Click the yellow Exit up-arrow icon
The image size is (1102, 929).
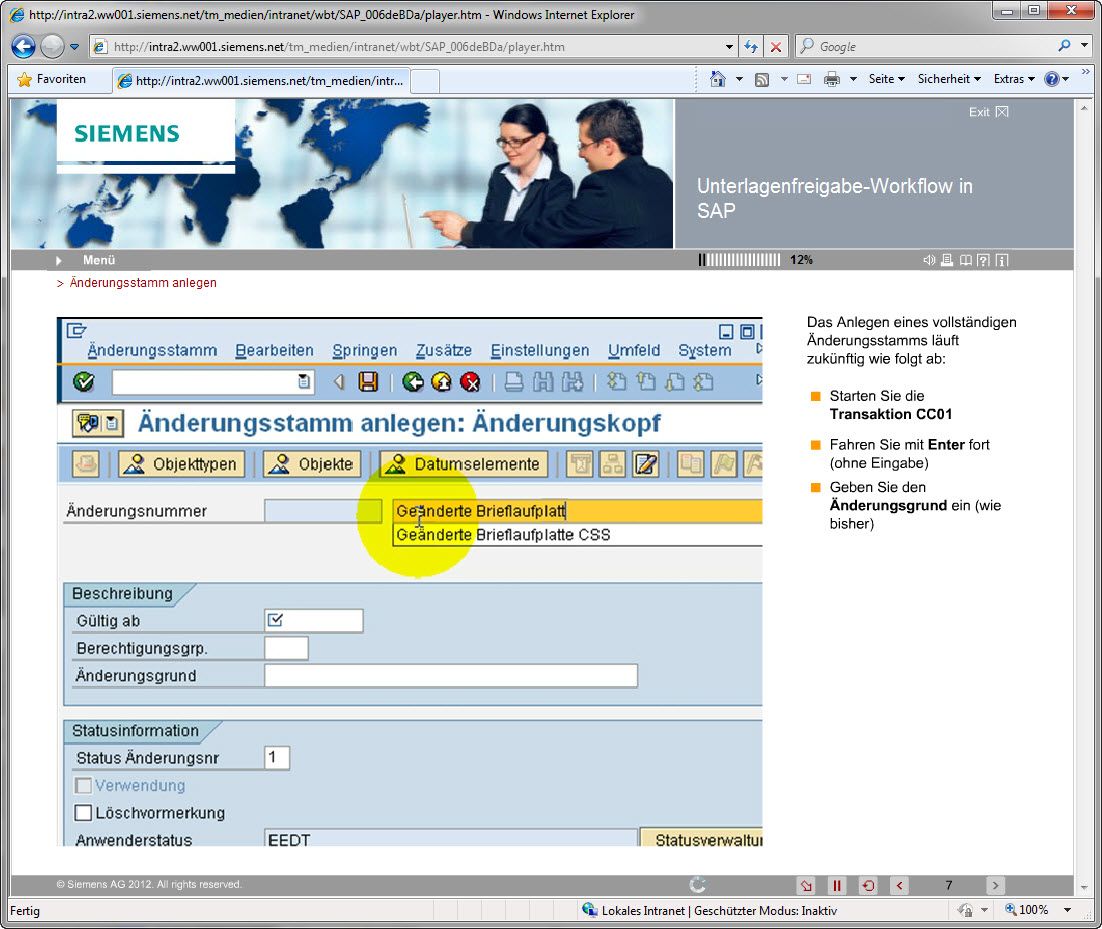click(x=442, y=382)
